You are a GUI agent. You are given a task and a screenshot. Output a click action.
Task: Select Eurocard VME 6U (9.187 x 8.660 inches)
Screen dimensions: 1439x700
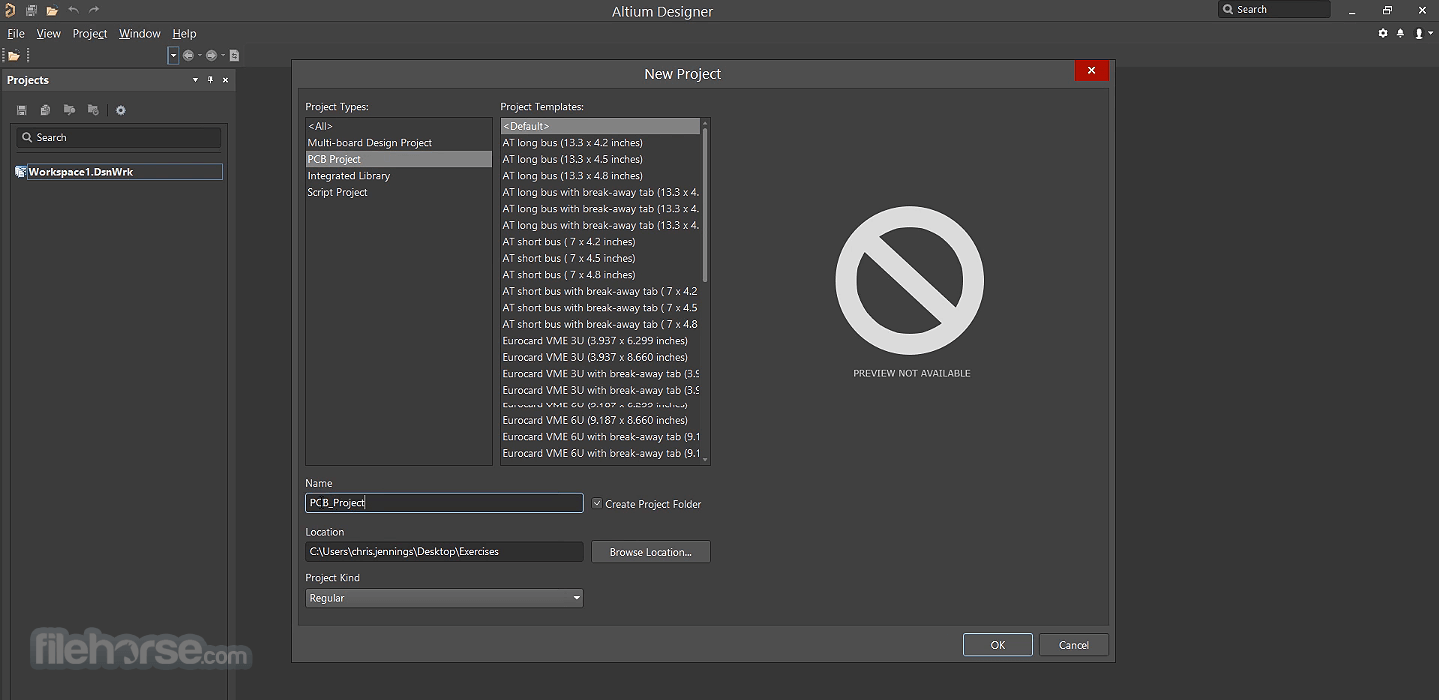tap(600, 420)
